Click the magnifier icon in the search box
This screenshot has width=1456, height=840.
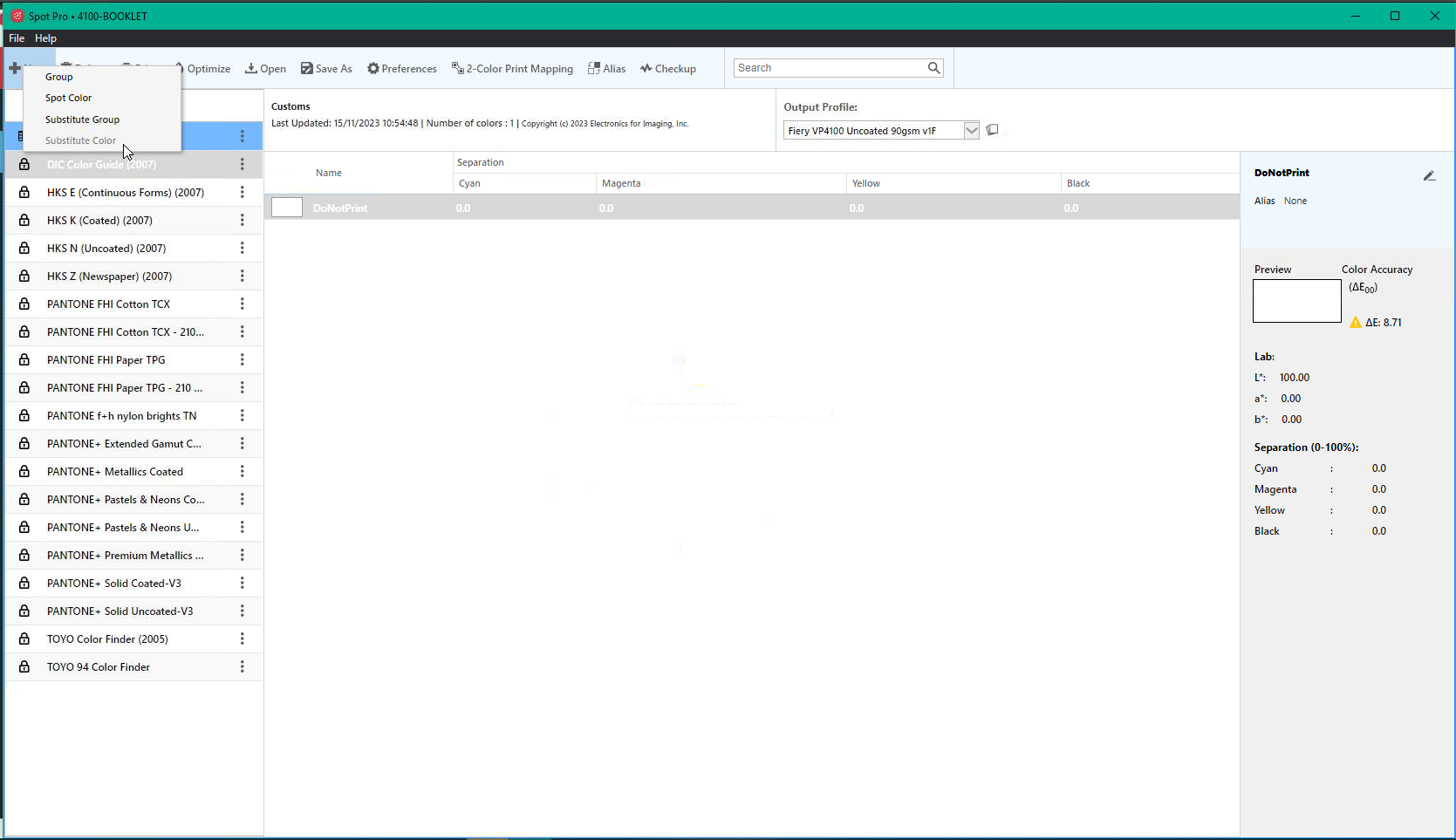tap(933, 68)
